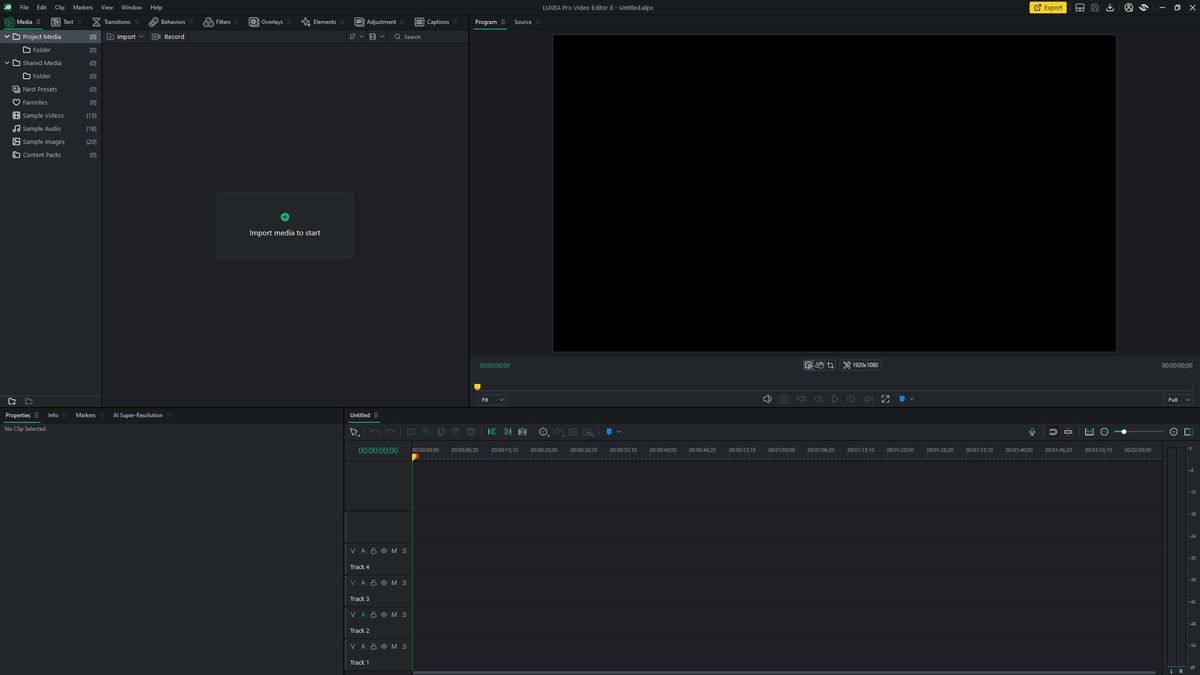The height and width of the screenshot is (675, 1200).
Task: Open the Markers menu in the menu bar
Action: [82, 6]
